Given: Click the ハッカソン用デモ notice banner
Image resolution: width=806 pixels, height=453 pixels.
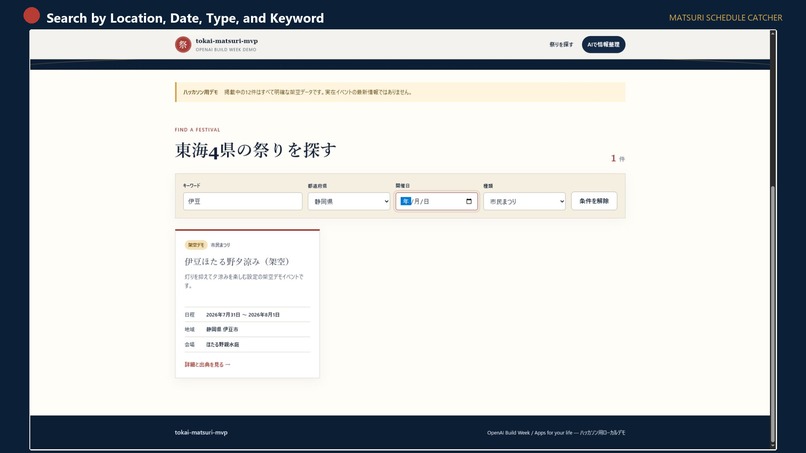Looking at the screenshot, I should tap(400, 92).
